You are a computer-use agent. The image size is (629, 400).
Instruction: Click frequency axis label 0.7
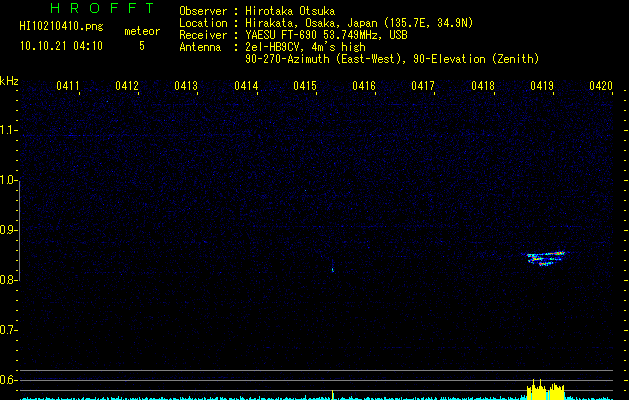tap(8, 330)
